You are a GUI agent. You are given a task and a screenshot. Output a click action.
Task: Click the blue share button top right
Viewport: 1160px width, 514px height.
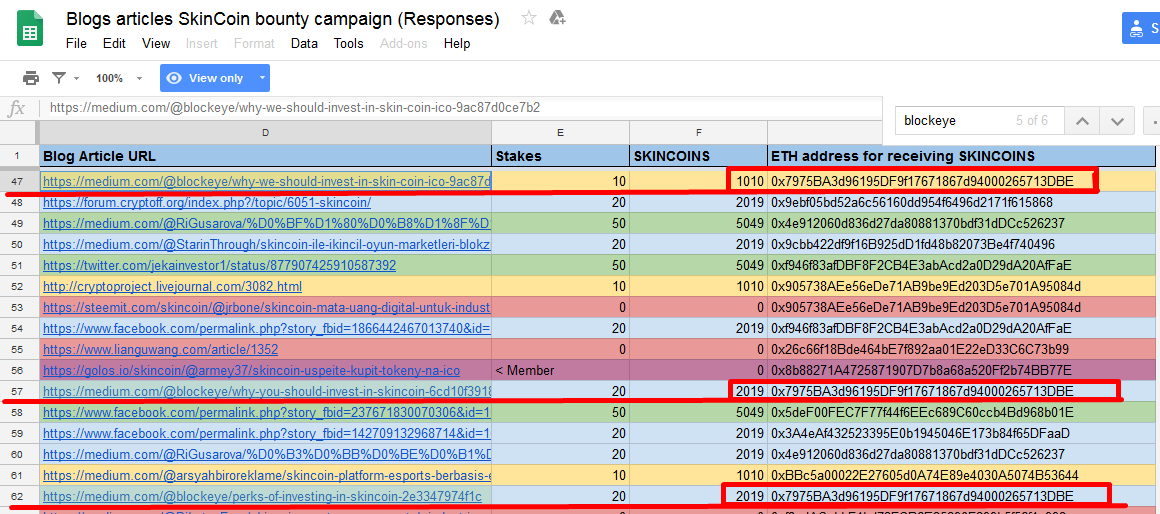(1141, 29)
